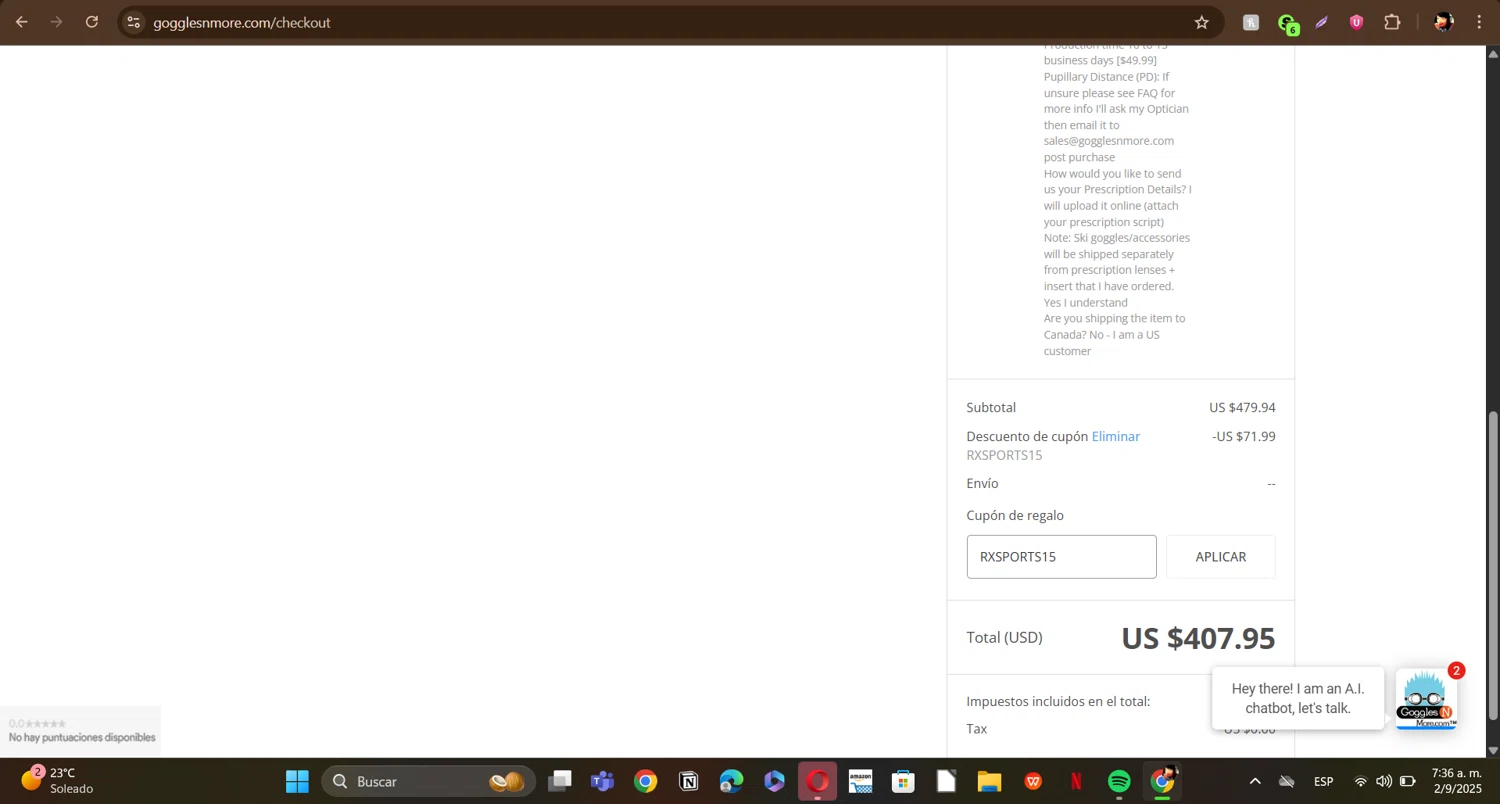The height and width of the screenshot is (804, 1500).
Task: Click the page vertical scrollbar thumb
Action: click(x=1493, y=565)
